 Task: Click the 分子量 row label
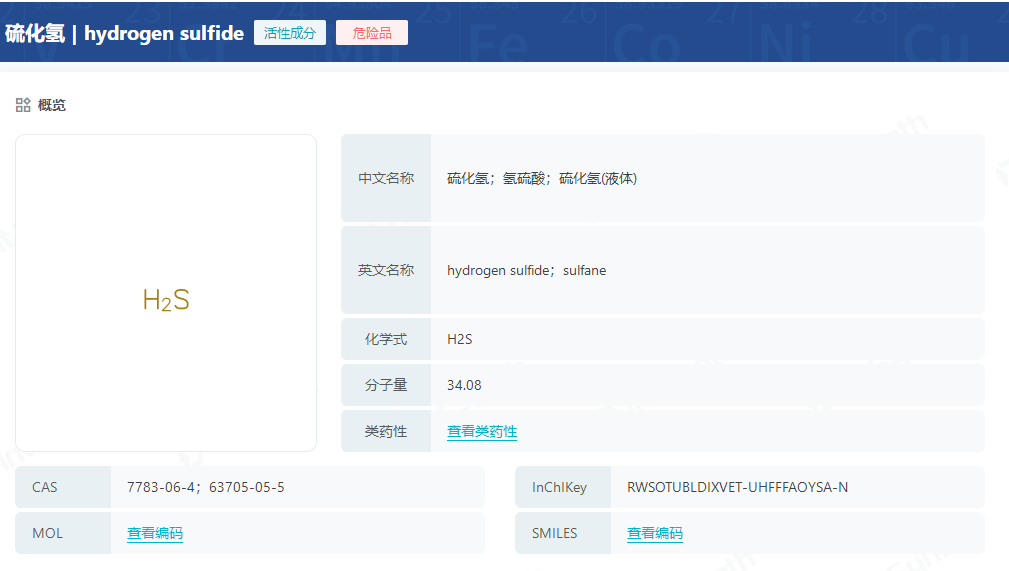[x=386, y=385]
